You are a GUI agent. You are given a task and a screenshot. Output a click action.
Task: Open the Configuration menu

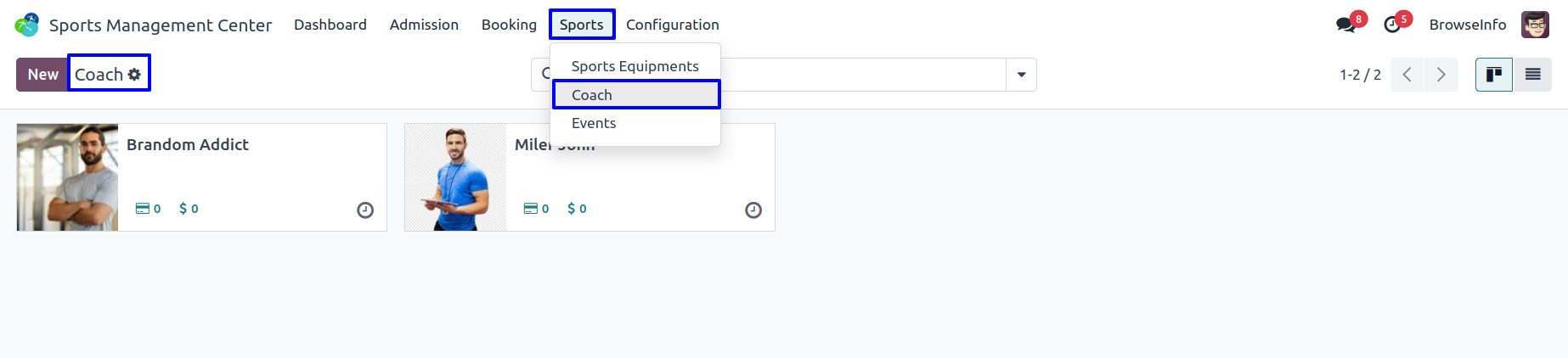pos(673,25)
